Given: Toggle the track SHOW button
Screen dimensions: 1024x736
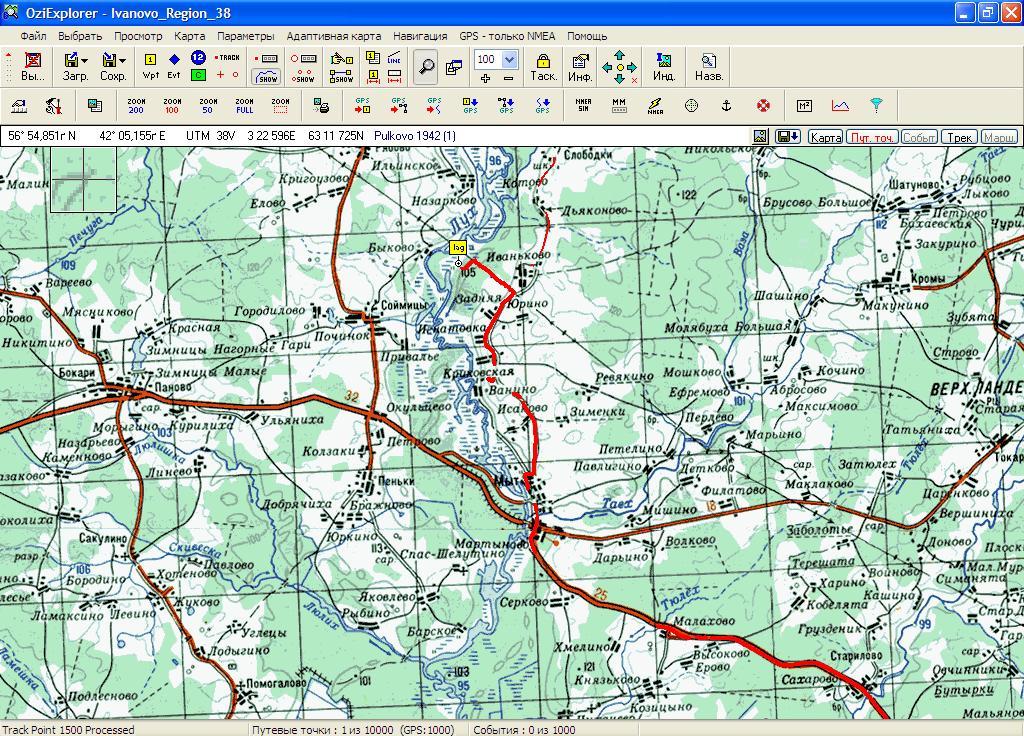Looking at the screenshot, I should 267,76.
